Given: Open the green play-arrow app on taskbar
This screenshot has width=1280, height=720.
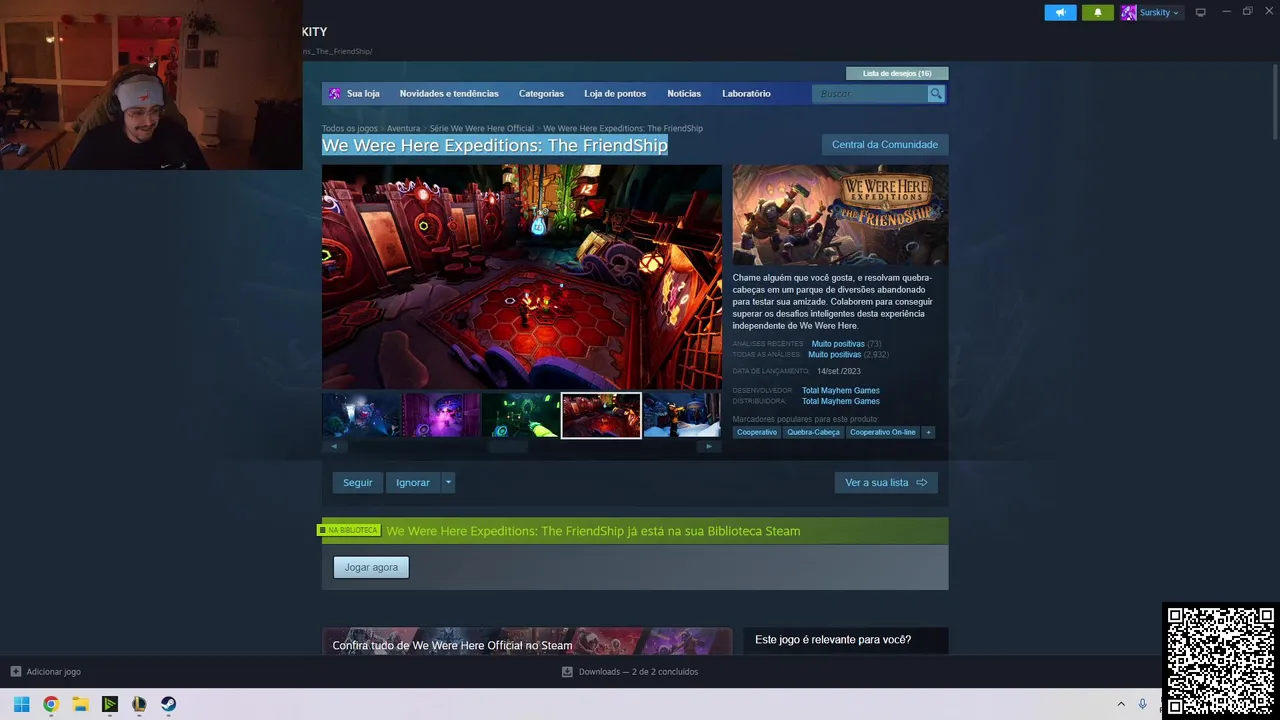Looking at the screenshot, I should click(x=110, y=704).
